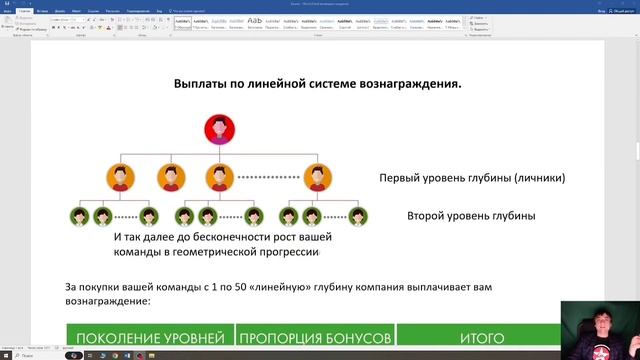Toggle Underline formatting
Screen dimensions: 640x360
(x=65, y=27)
